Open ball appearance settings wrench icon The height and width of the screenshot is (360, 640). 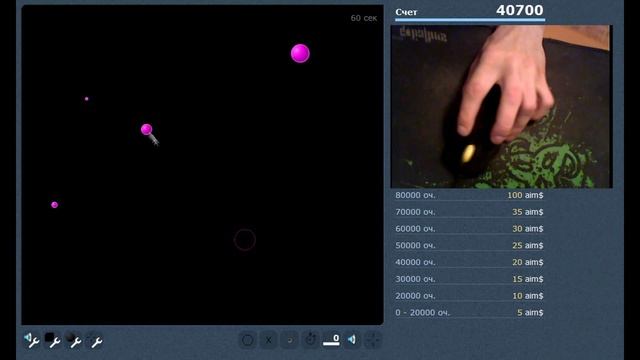(x=73, y=340)
